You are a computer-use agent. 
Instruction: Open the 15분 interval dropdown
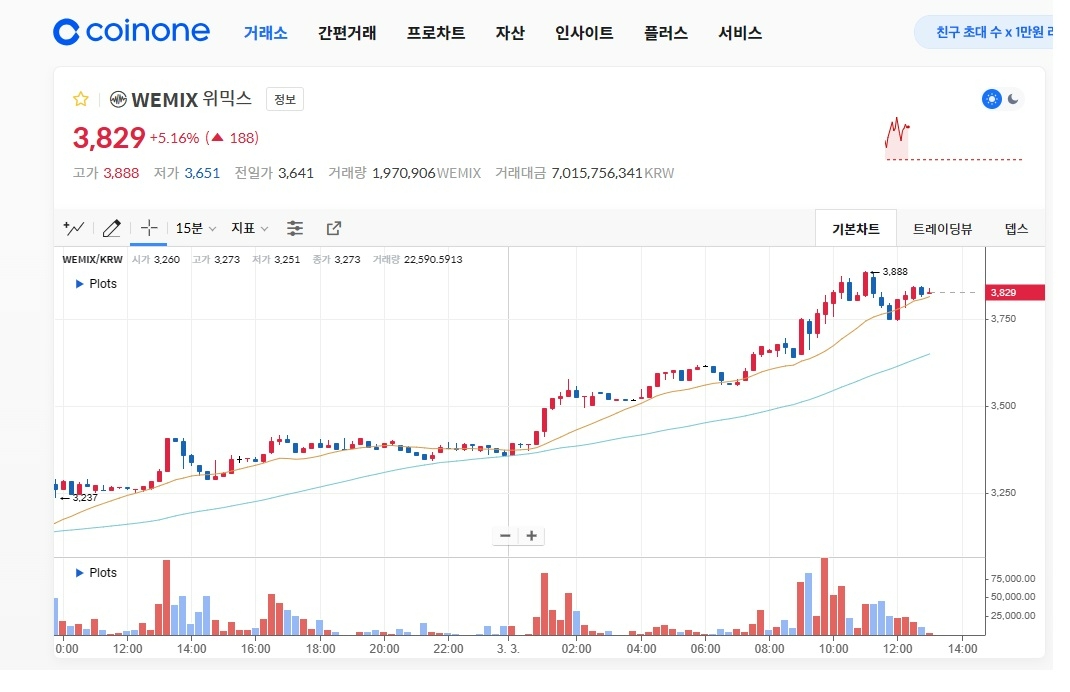pyautogui.click(x=196, y=228)
